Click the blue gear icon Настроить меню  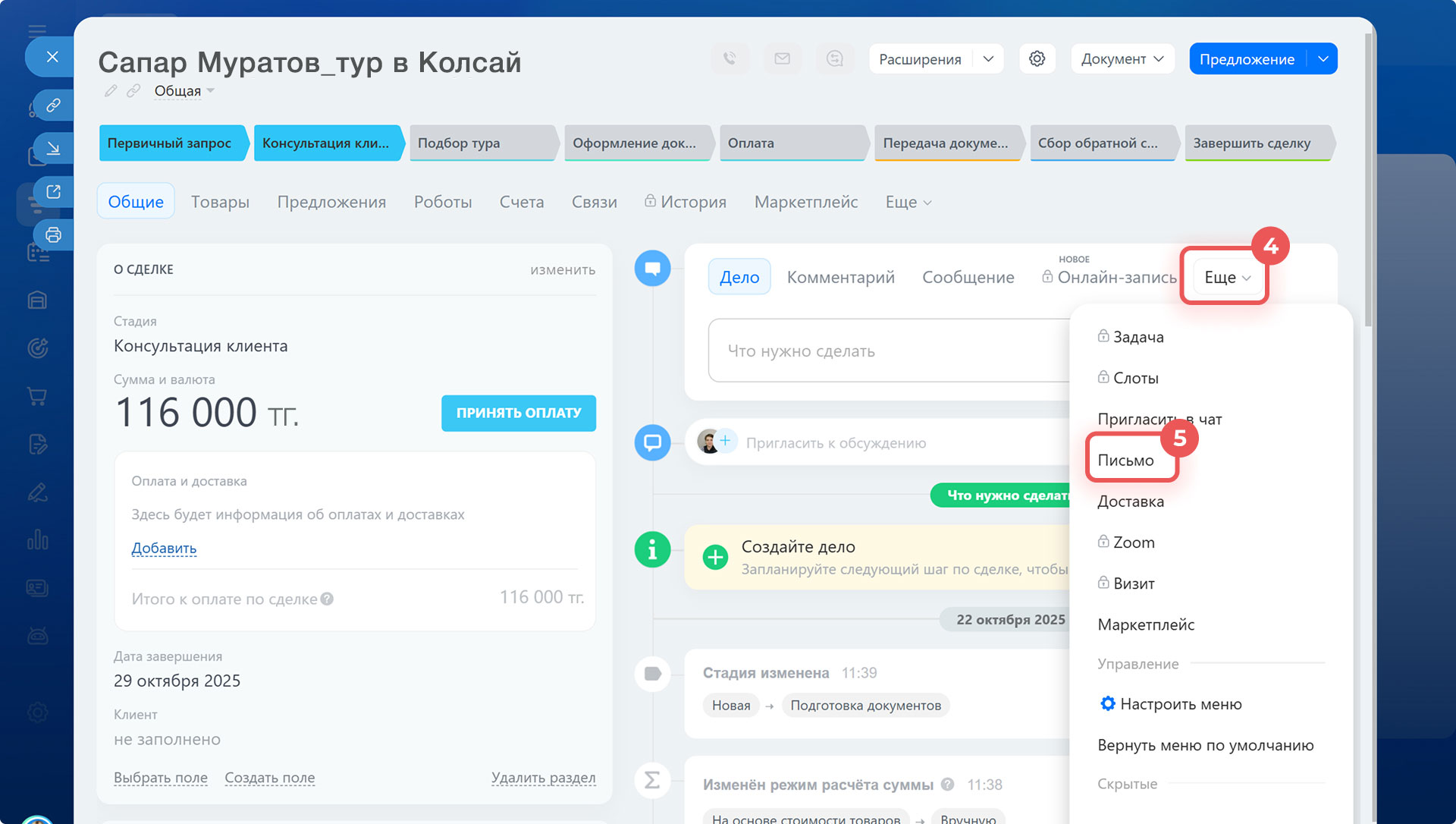point(1107,703)
